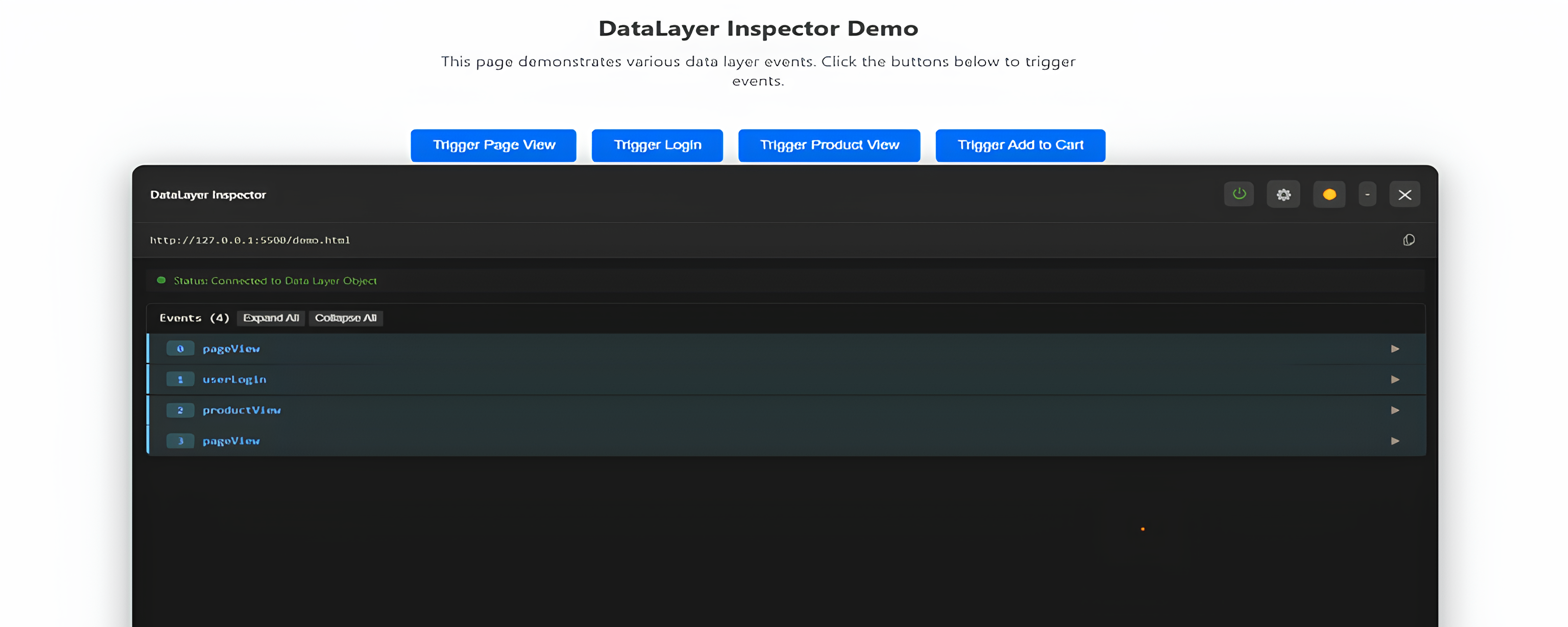Click the Events (4) panel header
Image resolution: width=1568 pixels, height=627 pixels.
click(x=195, y=318)
